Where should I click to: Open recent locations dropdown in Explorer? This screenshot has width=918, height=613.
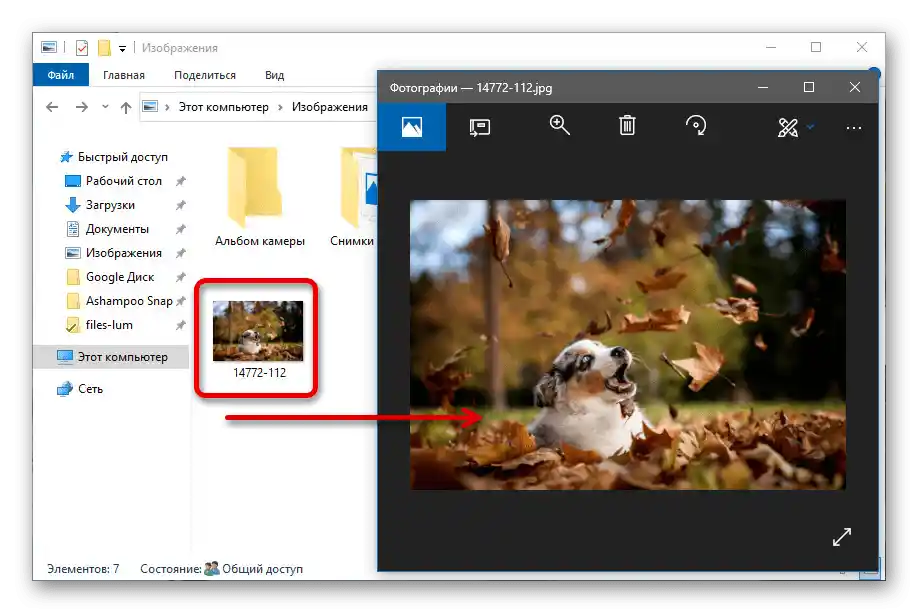105,107
